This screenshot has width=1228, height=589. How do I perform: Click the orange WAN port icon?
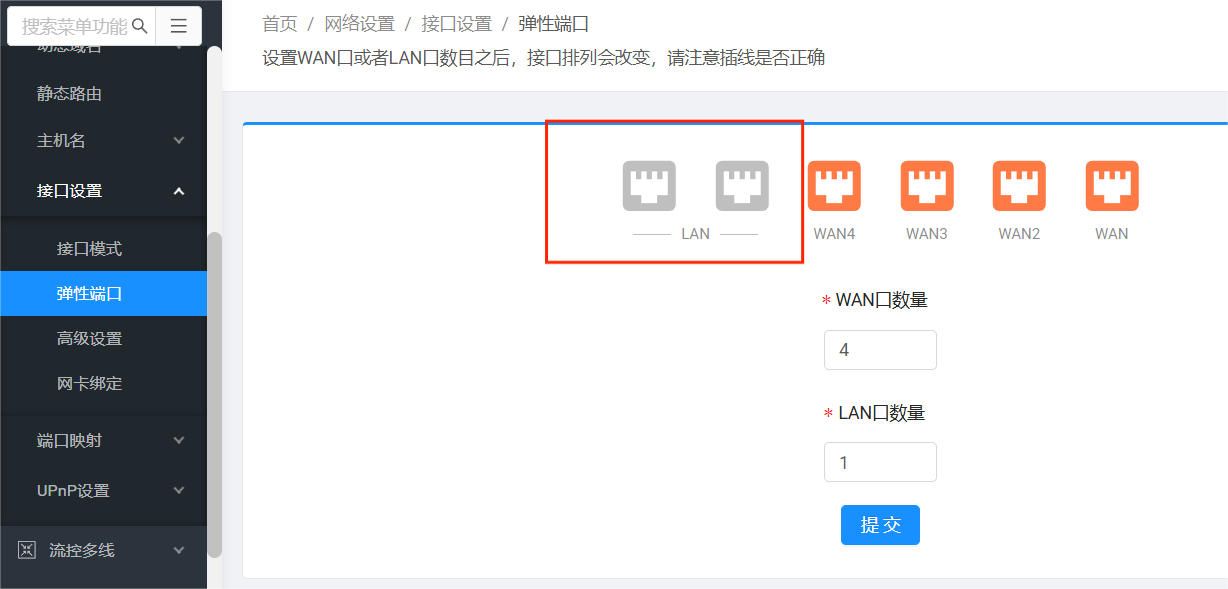point(1112,186)
